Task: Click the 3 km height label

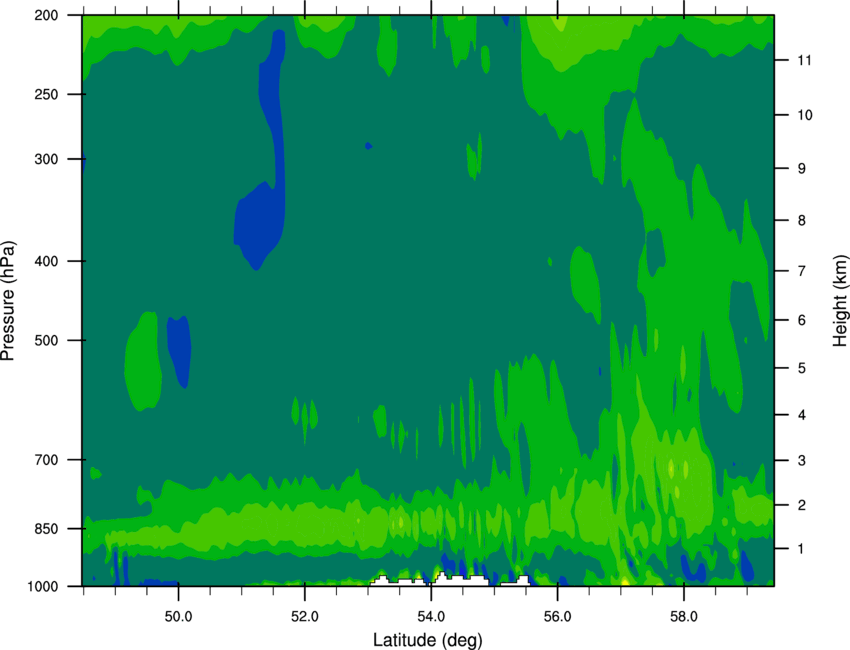Action: [802, 461]
